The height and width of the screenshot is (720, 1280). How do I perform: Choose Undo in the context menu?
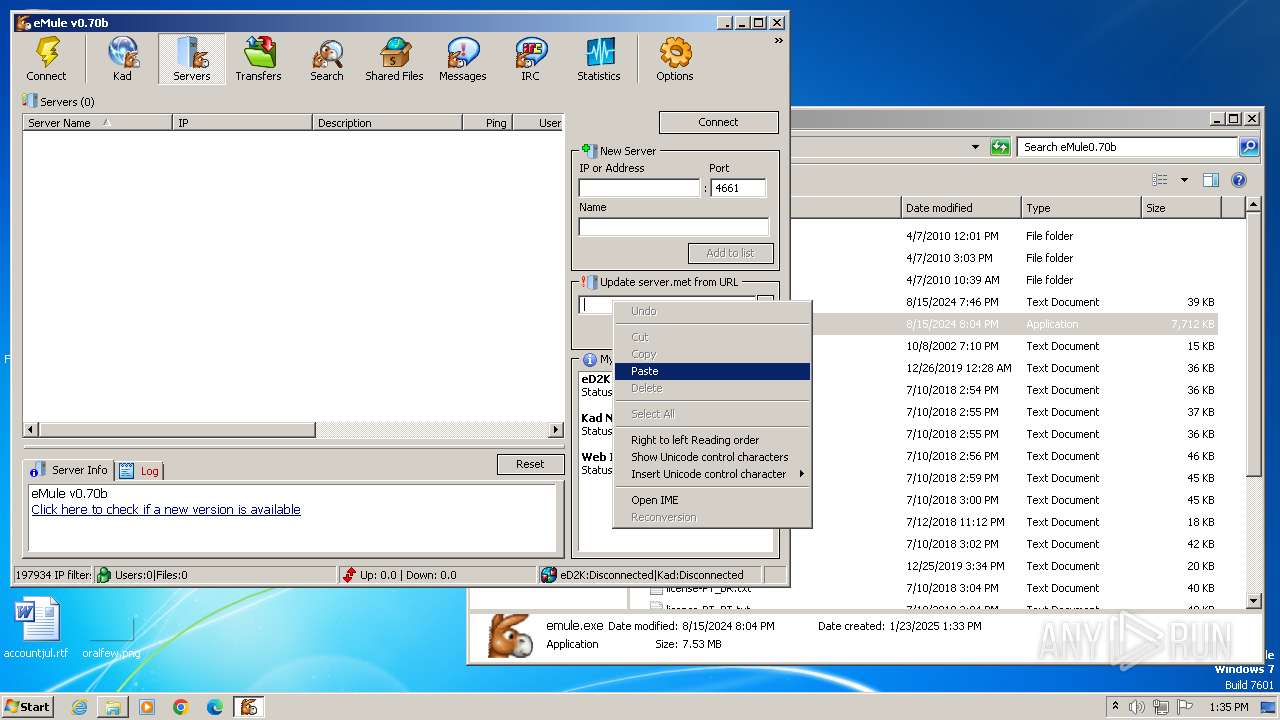711,311
